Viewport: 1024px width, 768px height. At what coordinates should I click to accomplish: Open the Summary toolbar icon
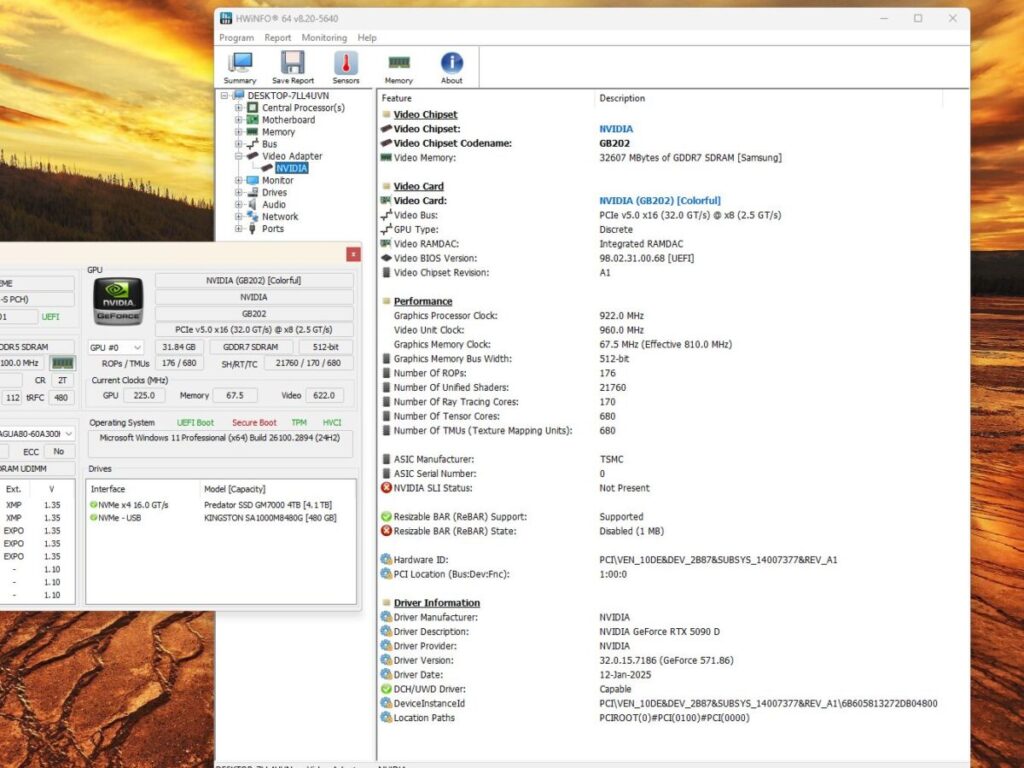click(x=240, y=68)
